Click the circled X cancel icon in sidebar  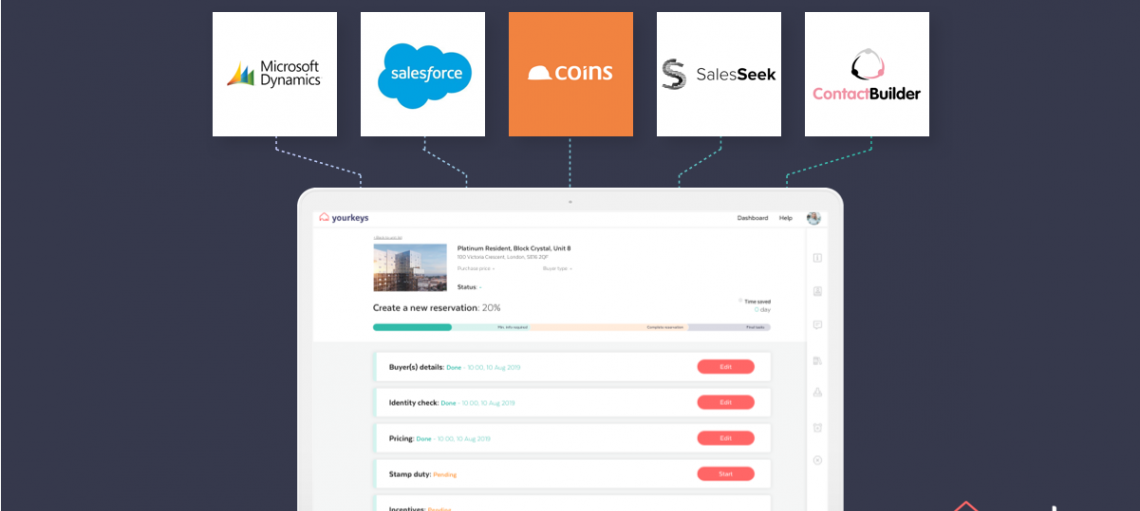(x=817, y=460)
